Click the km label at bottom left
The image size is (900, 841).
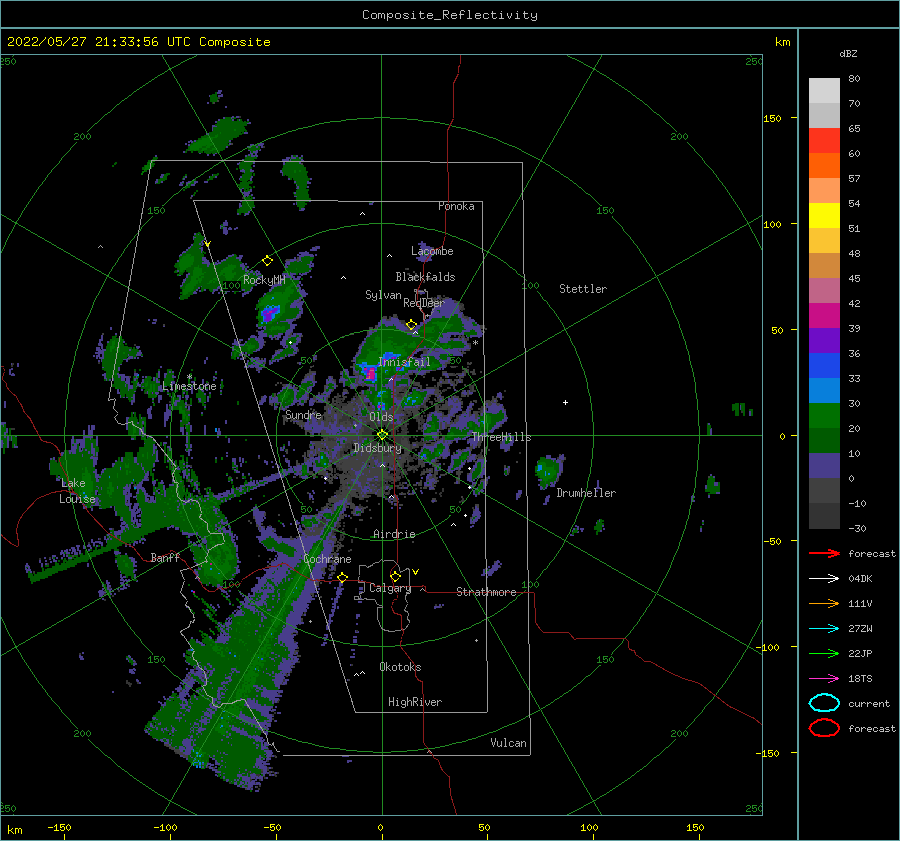click(14, 830)
